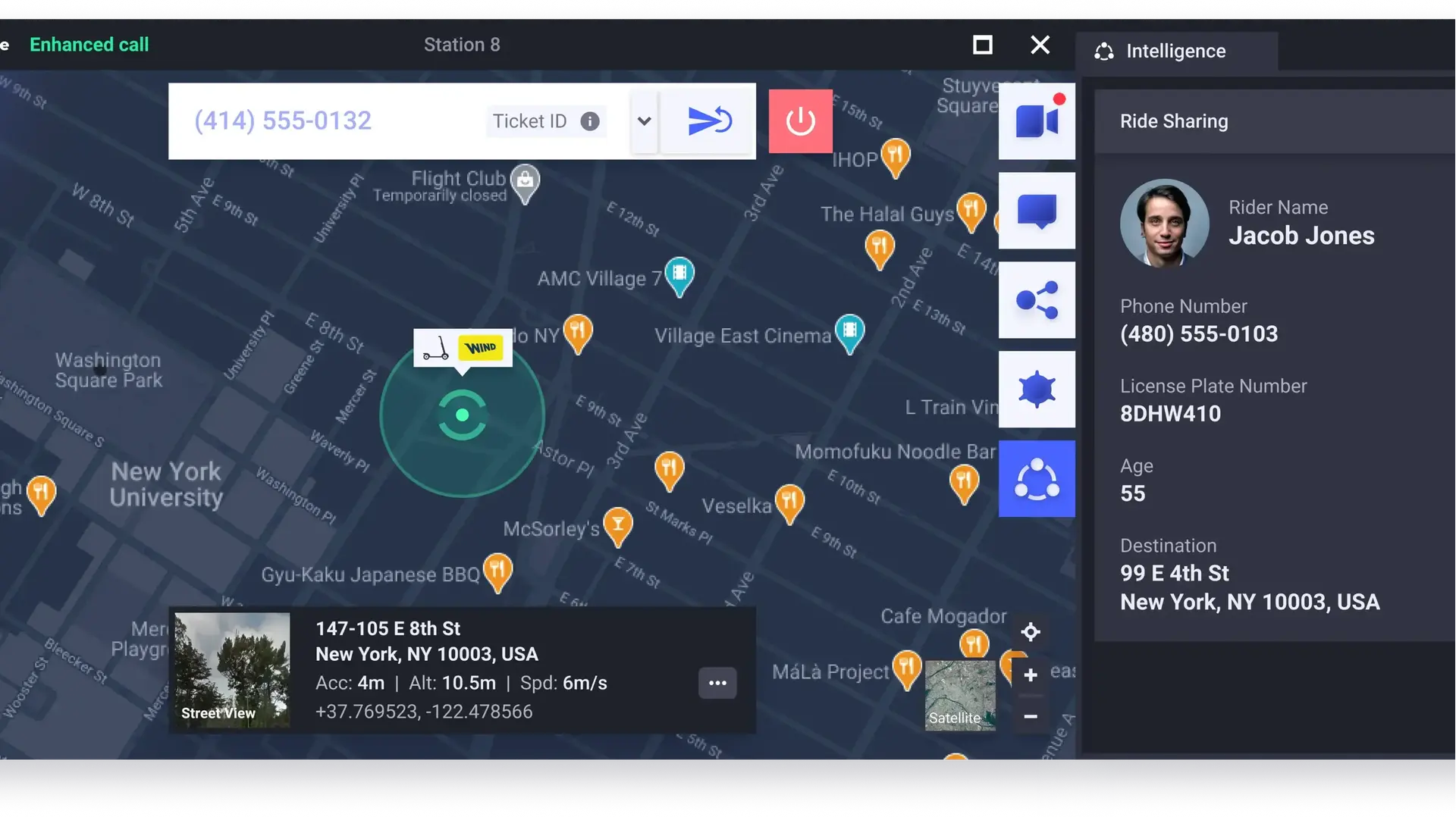Open the Intelligence tab
Image resolution: width=1456 pixels, height=817 pixels.
point(1176,51)
